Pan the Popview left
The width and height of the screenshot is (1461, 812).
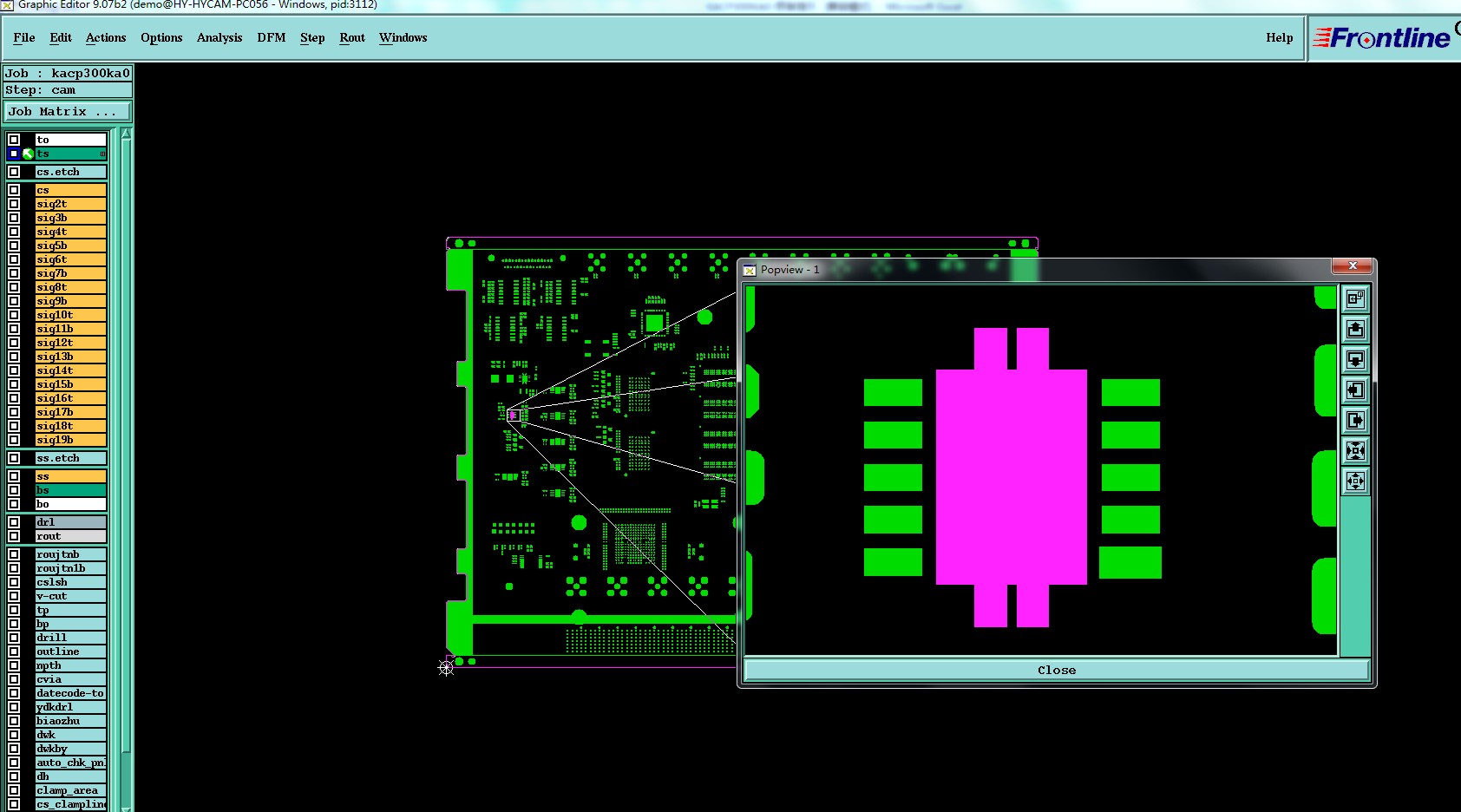(1355, 390)
